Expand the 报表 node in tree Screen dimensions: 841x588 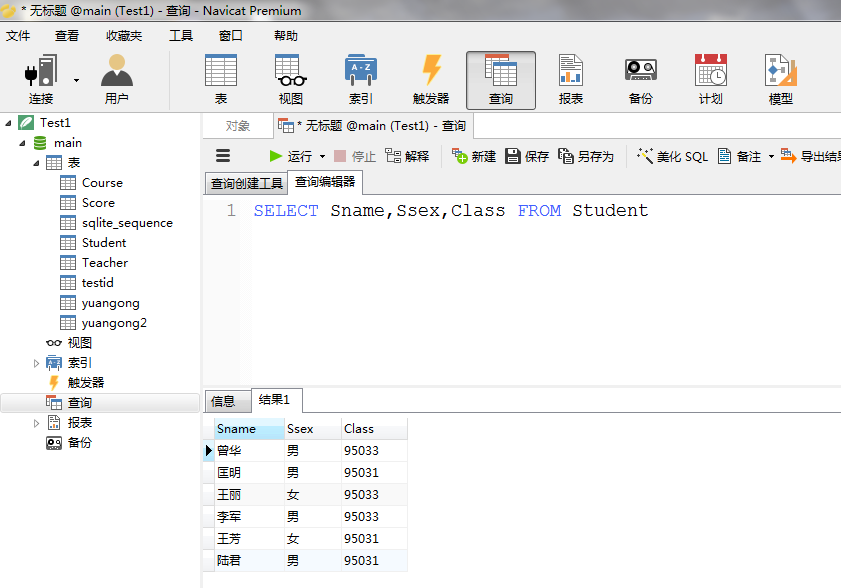coord(36,423)
